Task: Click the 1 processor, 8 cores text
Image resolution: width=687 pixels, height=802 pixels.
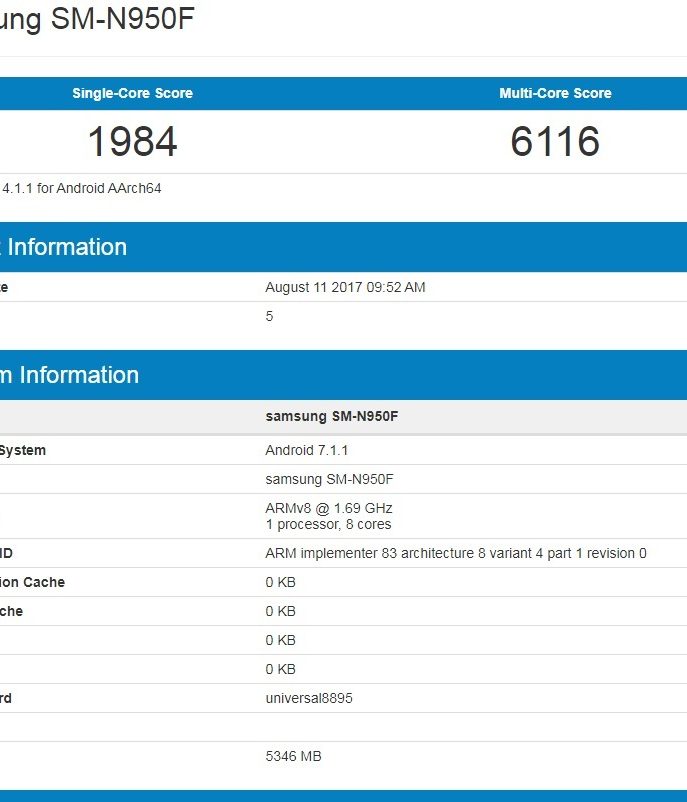Action: [328, 524]
